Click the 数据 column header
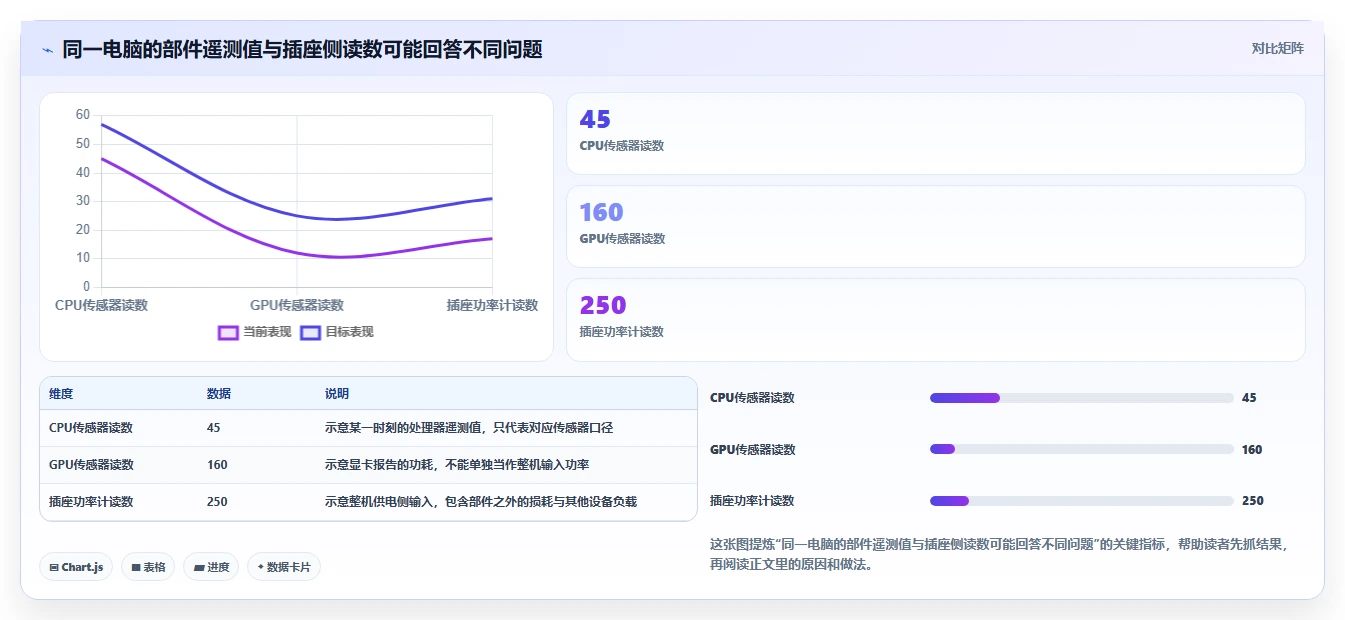1345x620 pixels. coord(219,394)
